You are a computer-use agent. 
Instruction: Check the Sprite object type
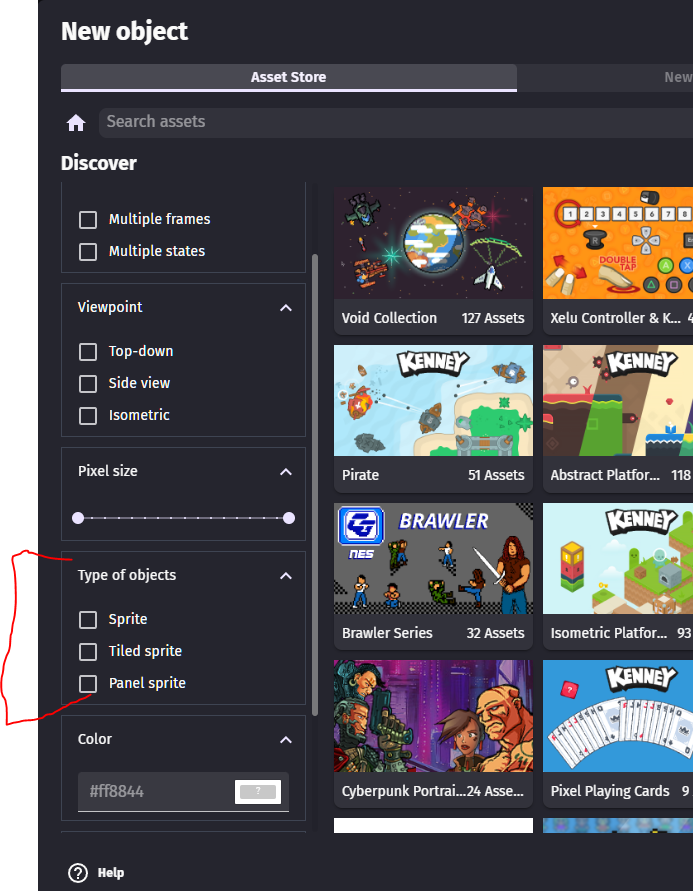coord(88,619)
